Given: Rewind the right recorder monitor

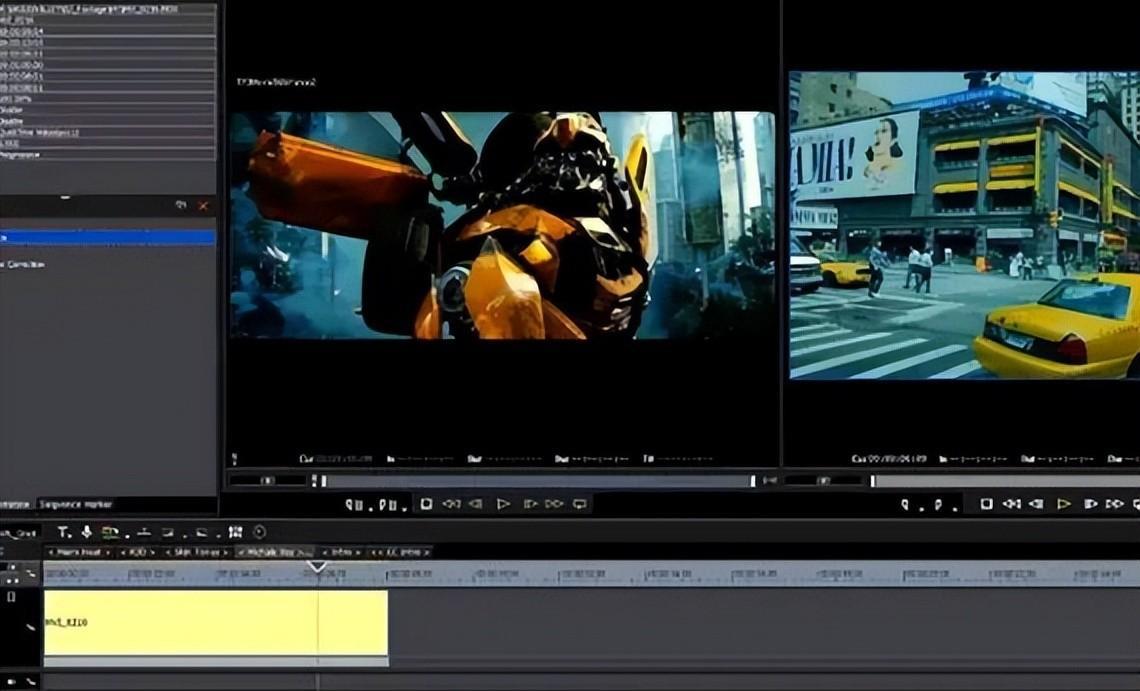Looking at the screenshot, I should (1011, 503).
